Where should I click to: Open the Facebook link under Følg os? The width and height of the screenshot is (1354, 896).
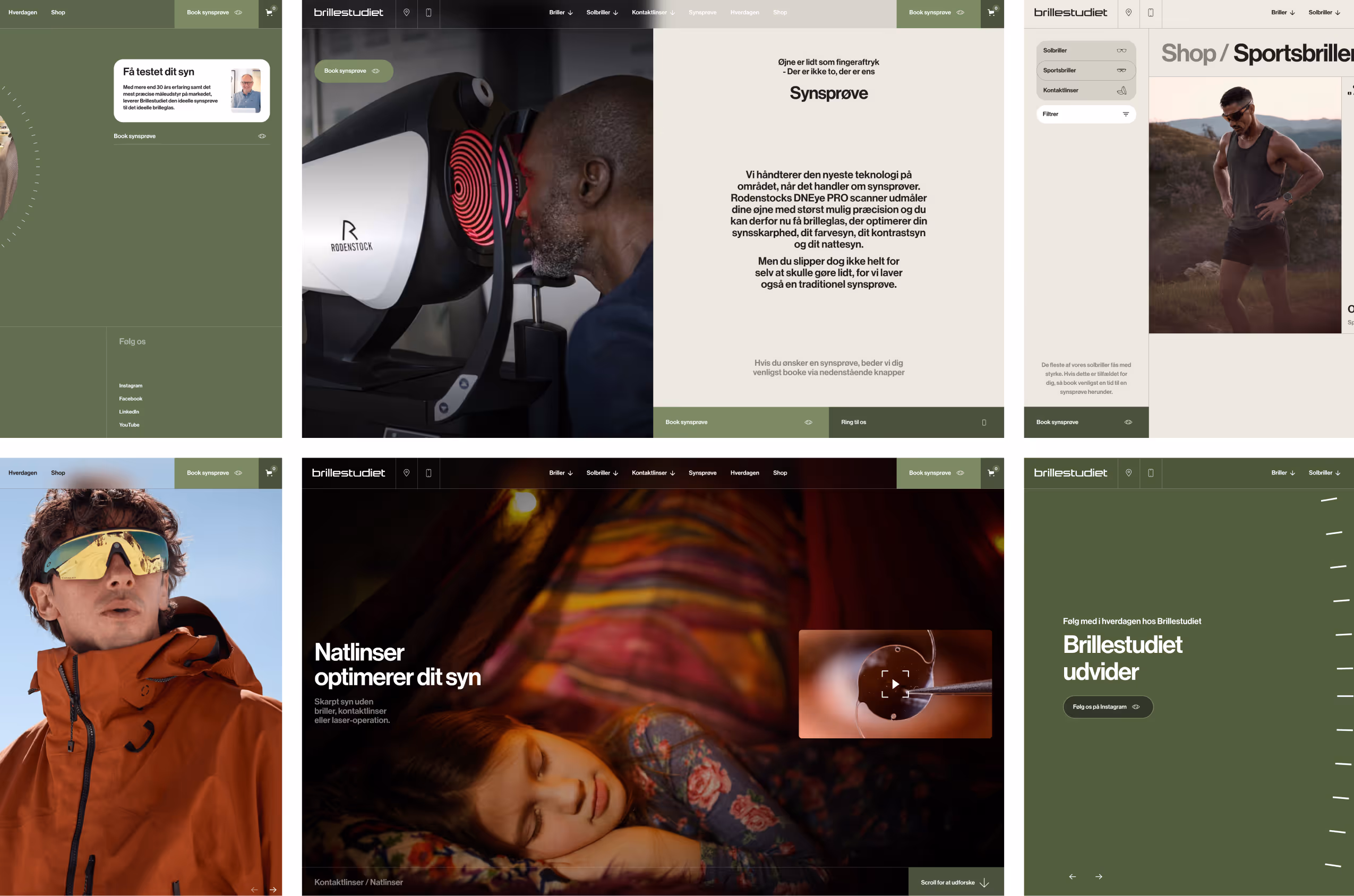130,399
